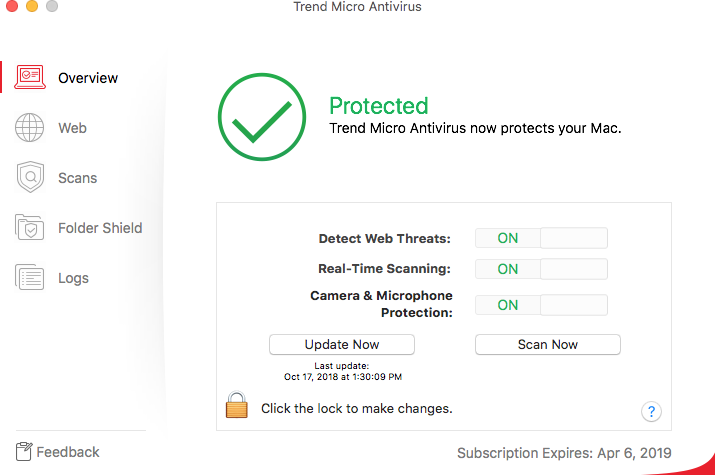Click the Overview laptop icon
Screen dimensions: 715x475
30,77
